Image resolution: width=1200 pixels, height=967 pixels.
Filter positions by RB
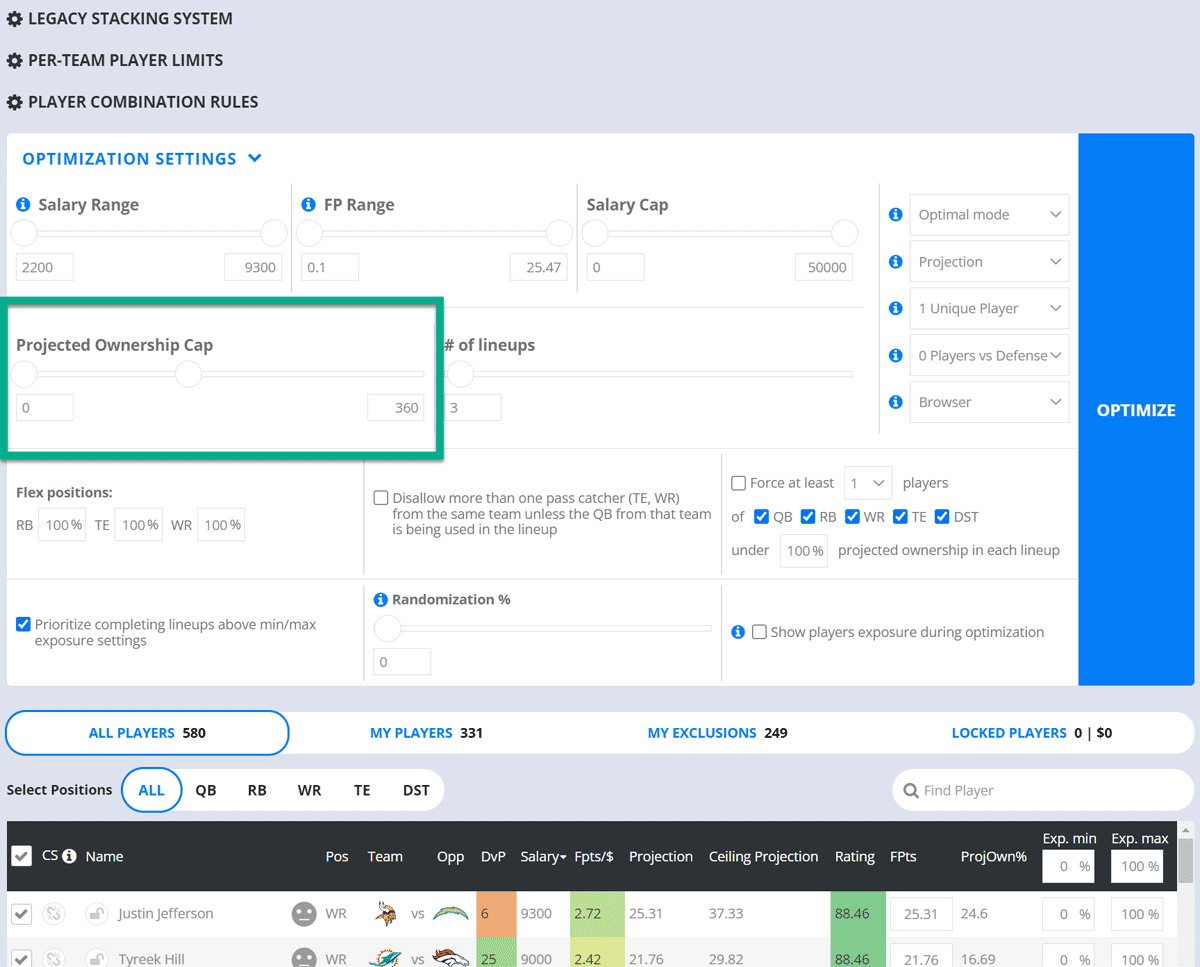(257, 790)
